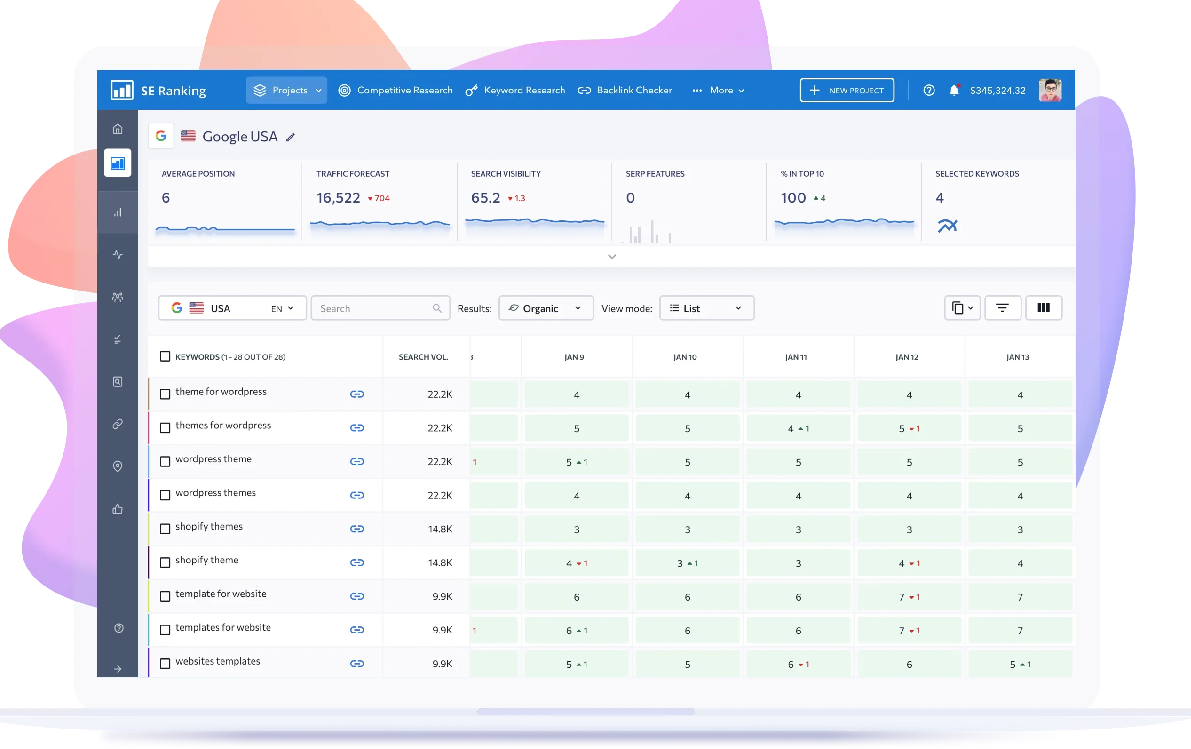Open the Projects dropdown

[x=286, y=90]
